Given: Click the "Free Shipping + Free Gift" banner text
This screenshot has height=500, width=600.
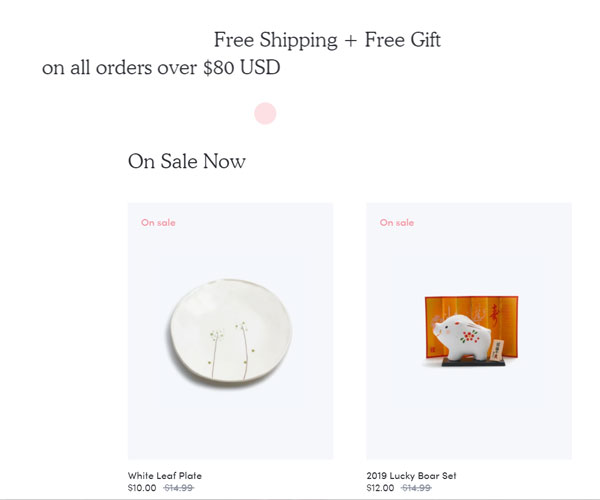Looking at the screenshot, I should [327, 40].
